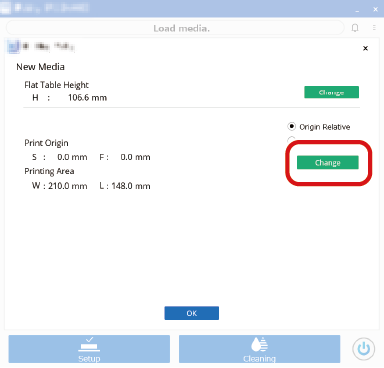This screenshot has height=368, width=384.
Task: Click Change for Print Origin settings
Action: tap(328, 163)
